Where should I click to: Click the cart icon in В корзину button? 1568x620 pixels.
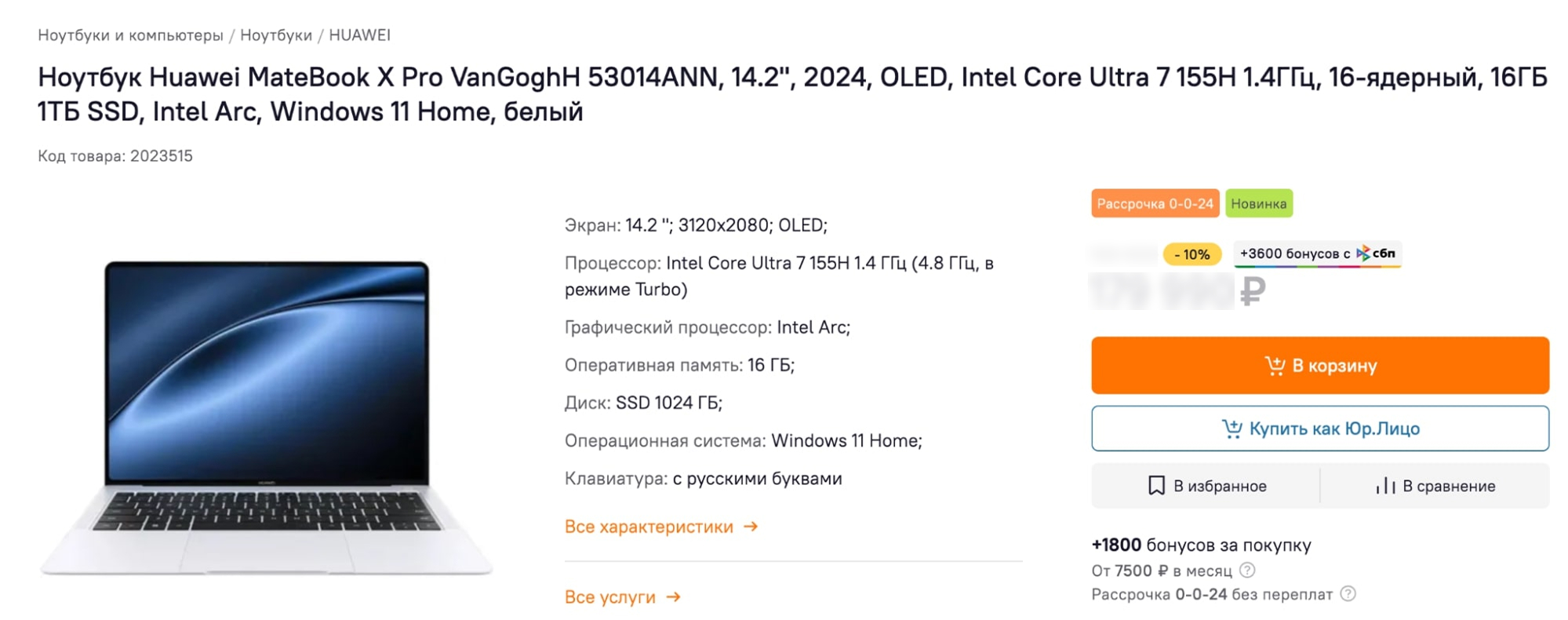1275,366
